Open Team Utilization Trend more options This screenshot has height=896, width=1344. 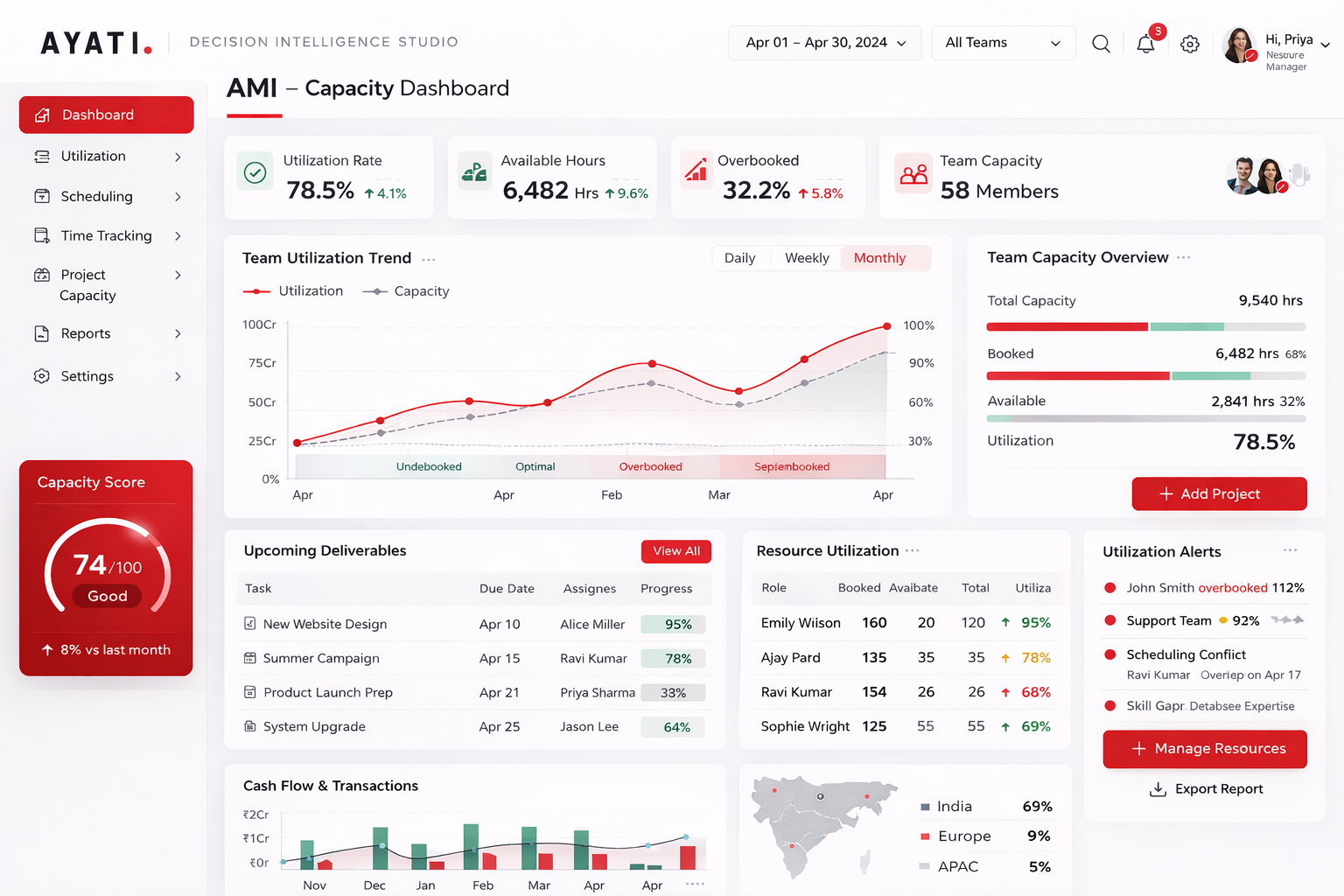click(x=429, y=260)
